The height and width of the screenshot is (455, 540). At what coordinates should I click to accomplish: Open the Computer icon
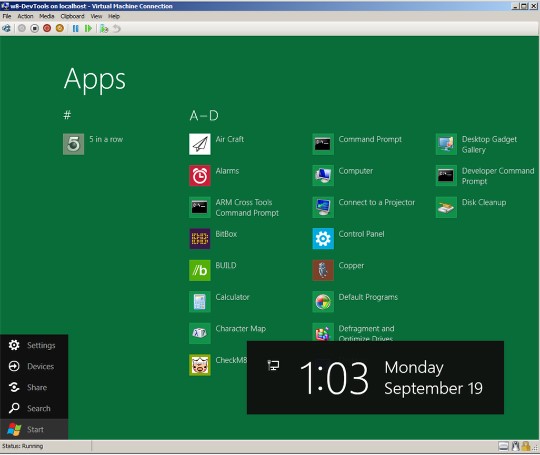[323, 176]
